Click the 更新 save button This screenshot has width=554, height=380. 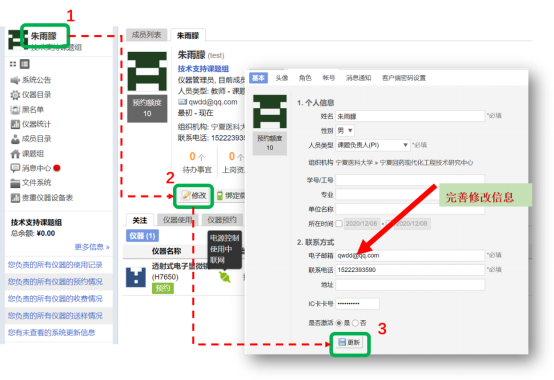349,342
